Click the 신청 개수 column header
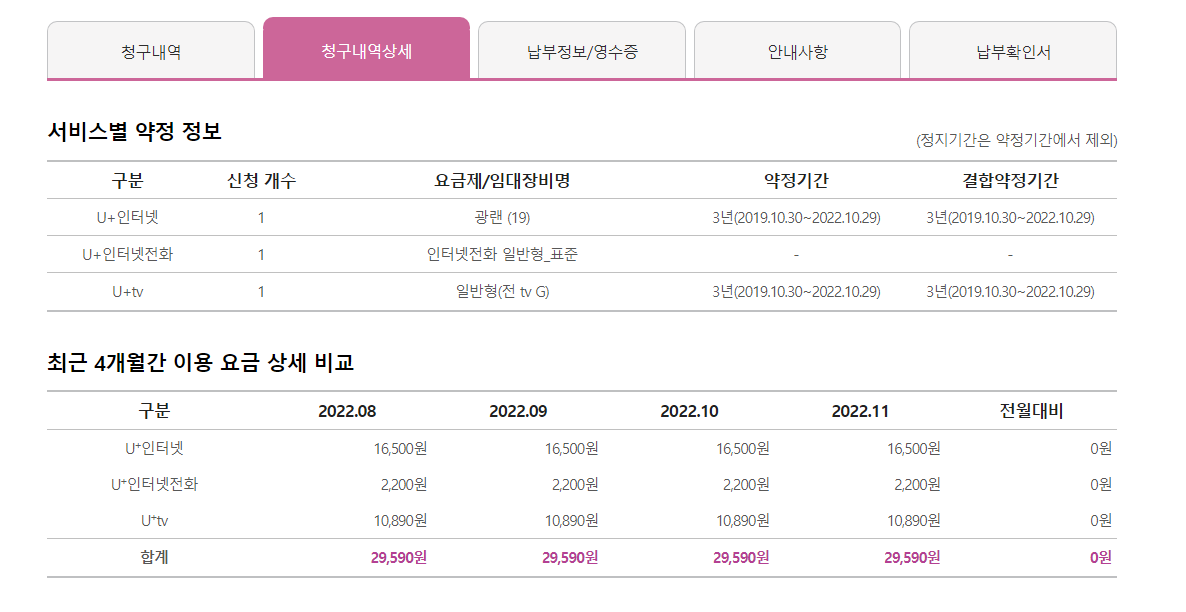 pos(261,181)
